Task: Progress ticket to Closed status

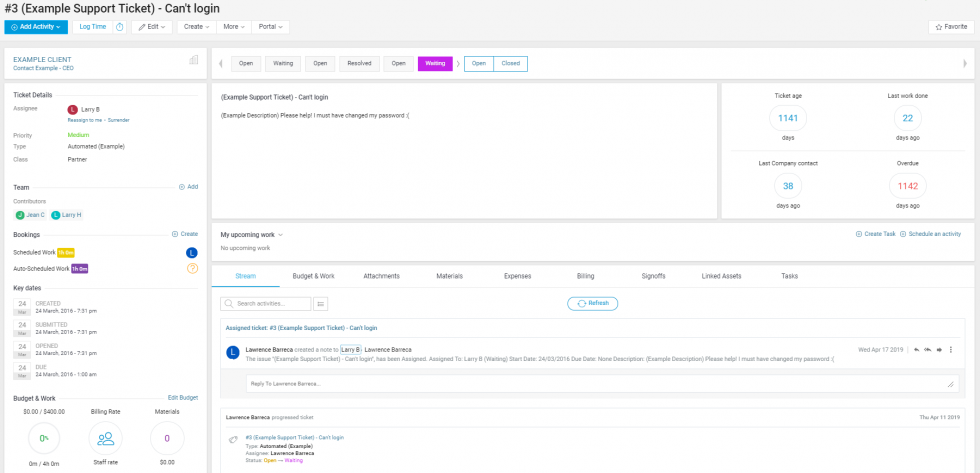Action: click(511, 64)
